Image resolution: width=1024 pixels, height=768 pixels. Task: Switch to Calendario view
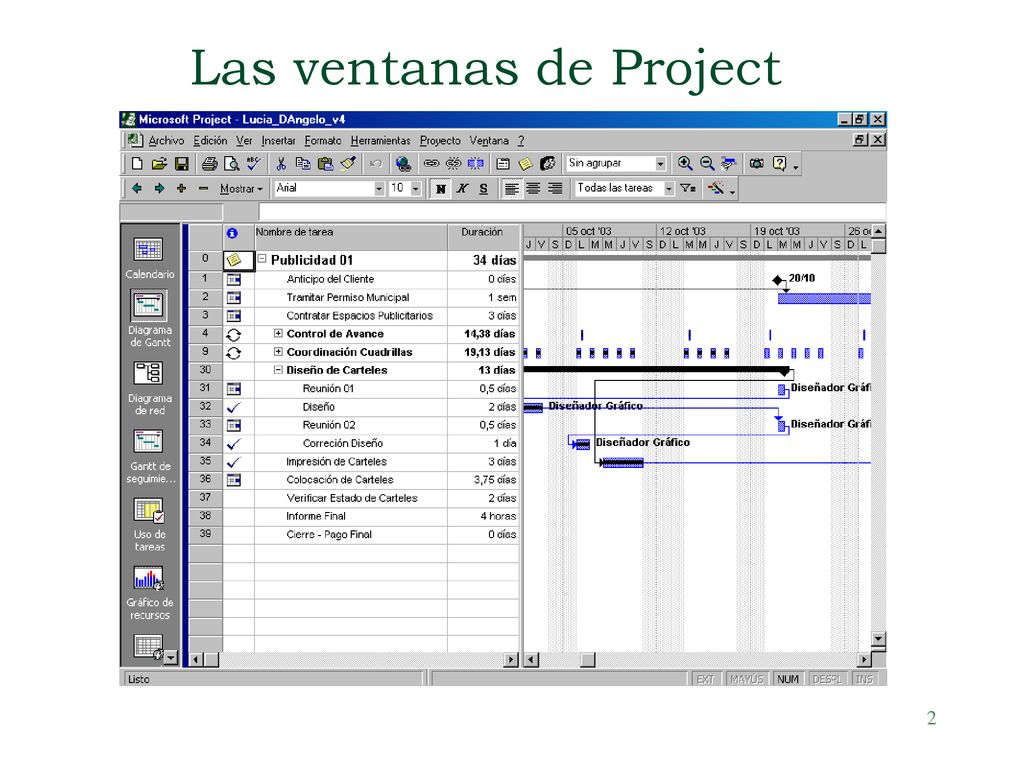[150, 259]
